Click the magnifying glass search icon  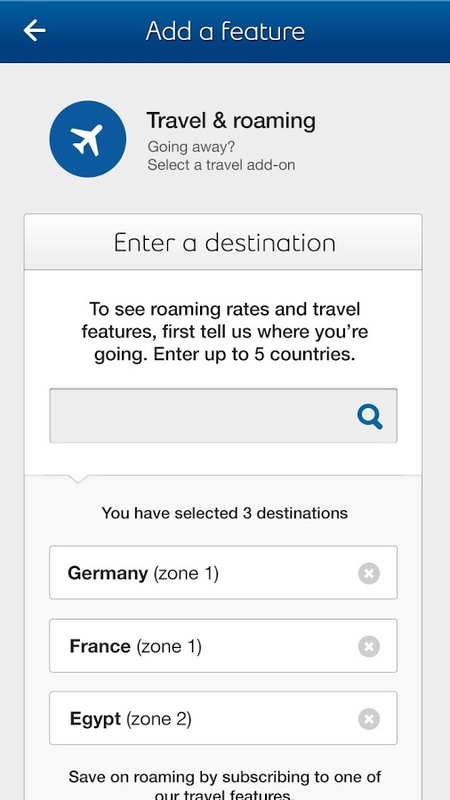[x=370, y=416]
